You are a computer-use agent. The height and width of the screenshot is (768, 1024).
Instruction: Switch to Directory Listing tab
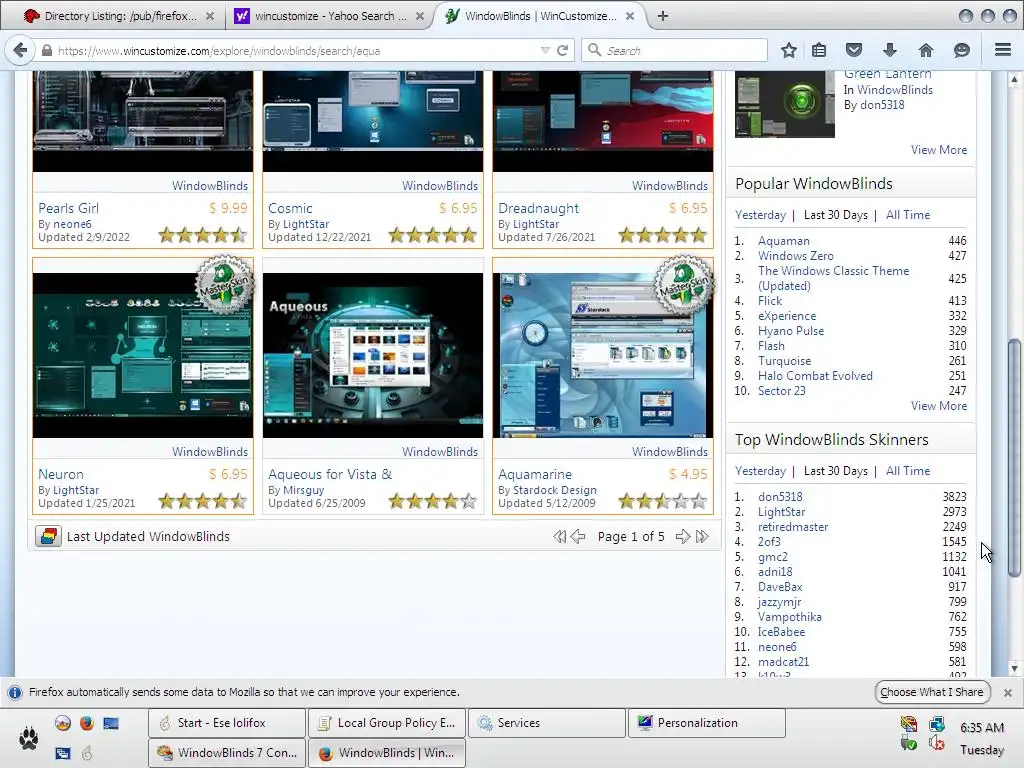tap(118, 16)
